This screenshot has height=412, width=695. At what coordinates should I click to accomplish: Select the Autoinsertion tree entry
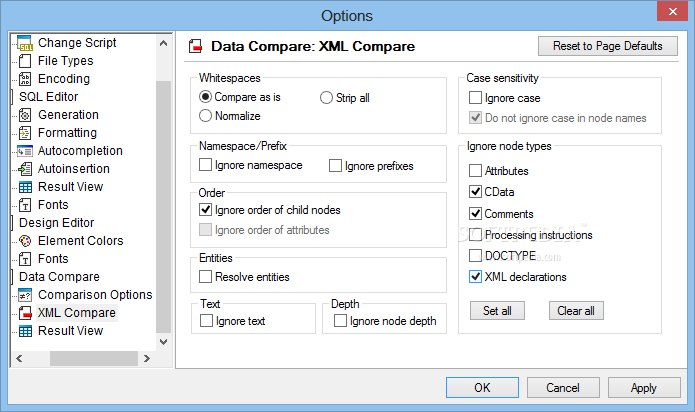coord(74,169)
